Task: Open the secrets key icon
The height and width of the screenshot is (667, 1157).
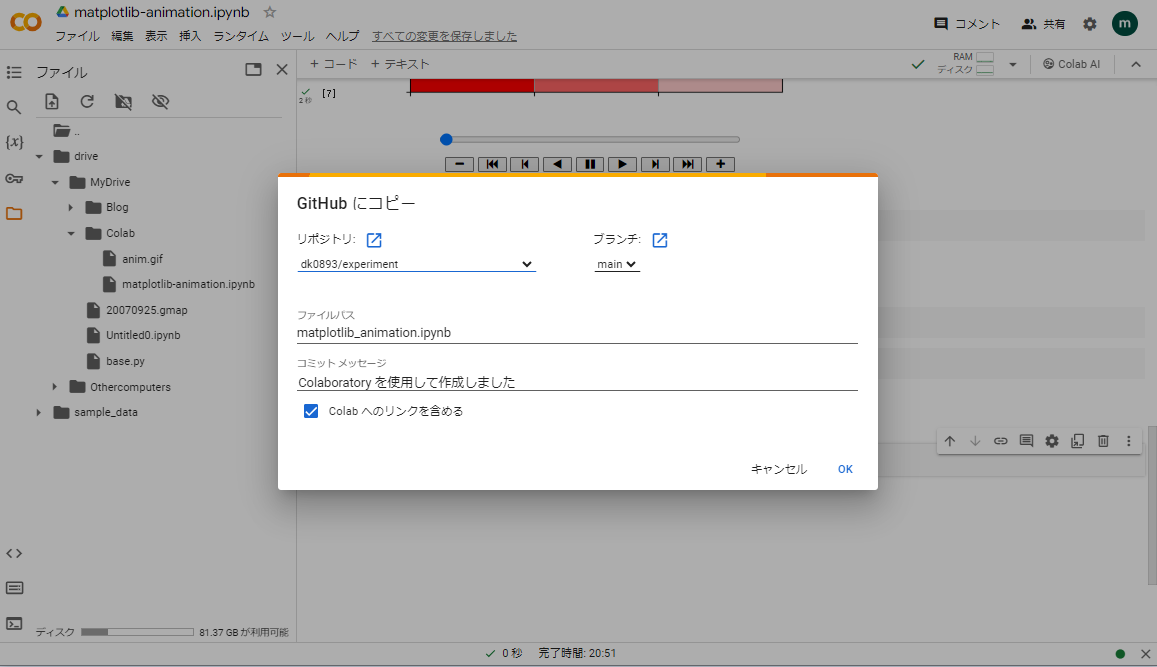Action: point(14,179)
